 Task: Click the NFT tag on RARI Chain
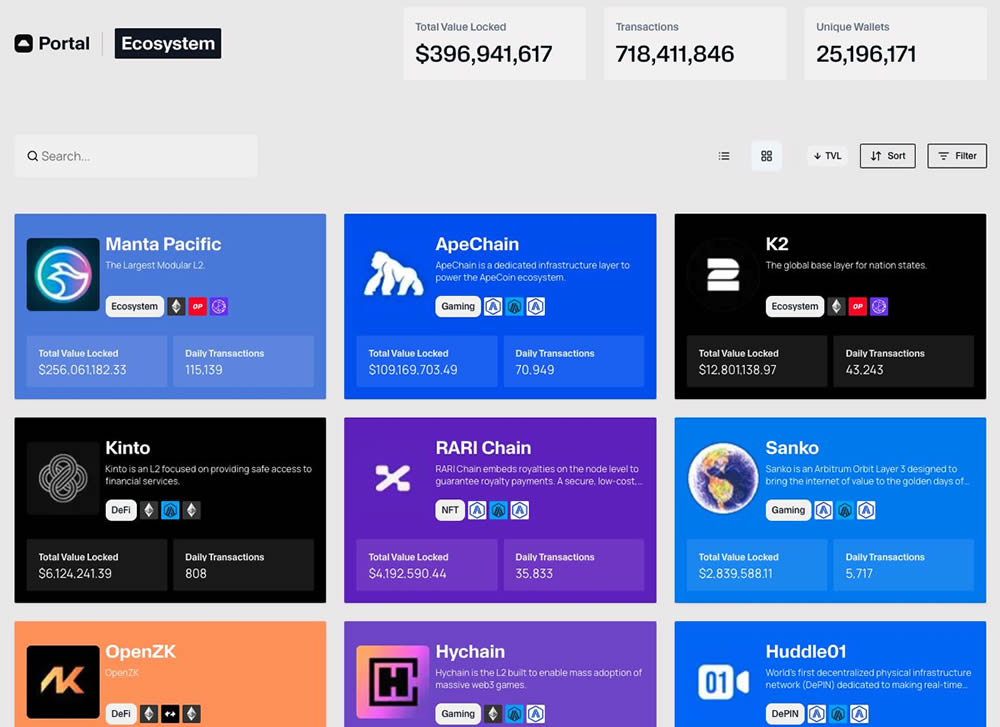coord(450,510)
